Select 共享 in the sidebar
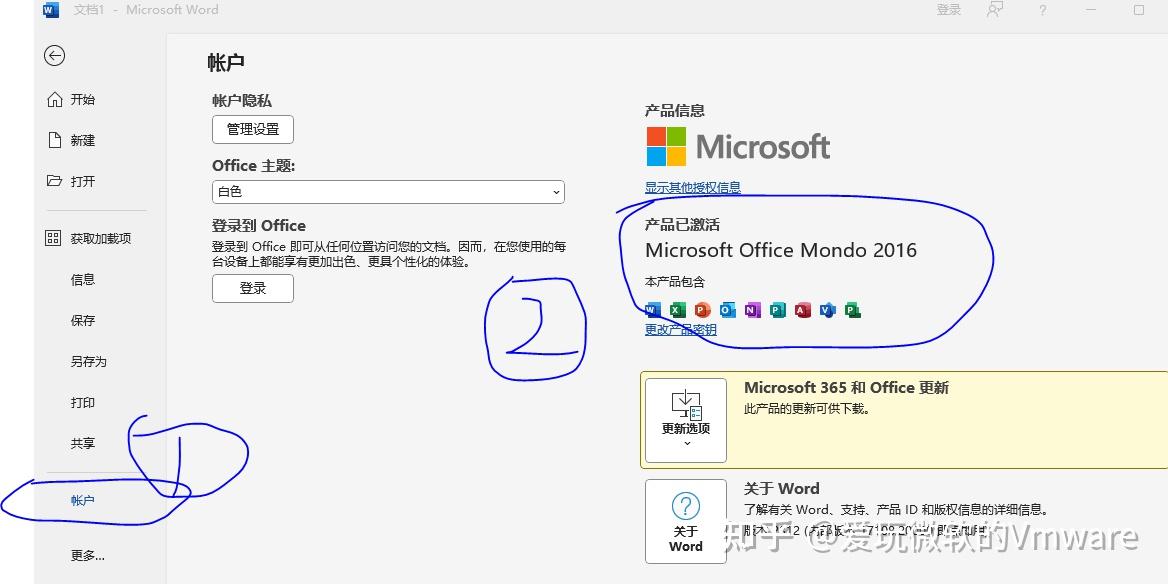Viewport: 1168px width, 584px height. (x=83, y=443)
